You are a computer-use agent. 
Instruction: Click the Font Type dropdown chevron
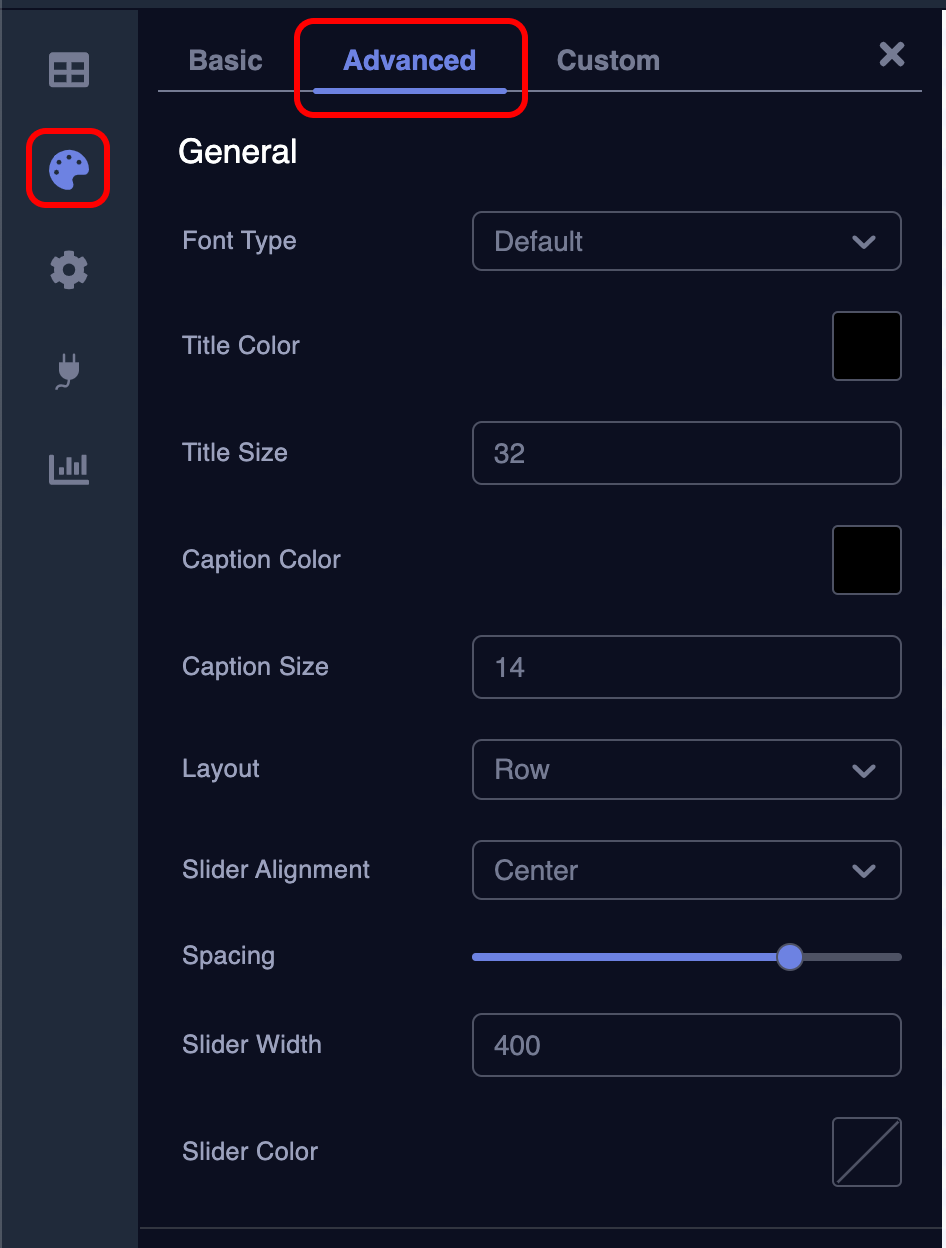864,241
